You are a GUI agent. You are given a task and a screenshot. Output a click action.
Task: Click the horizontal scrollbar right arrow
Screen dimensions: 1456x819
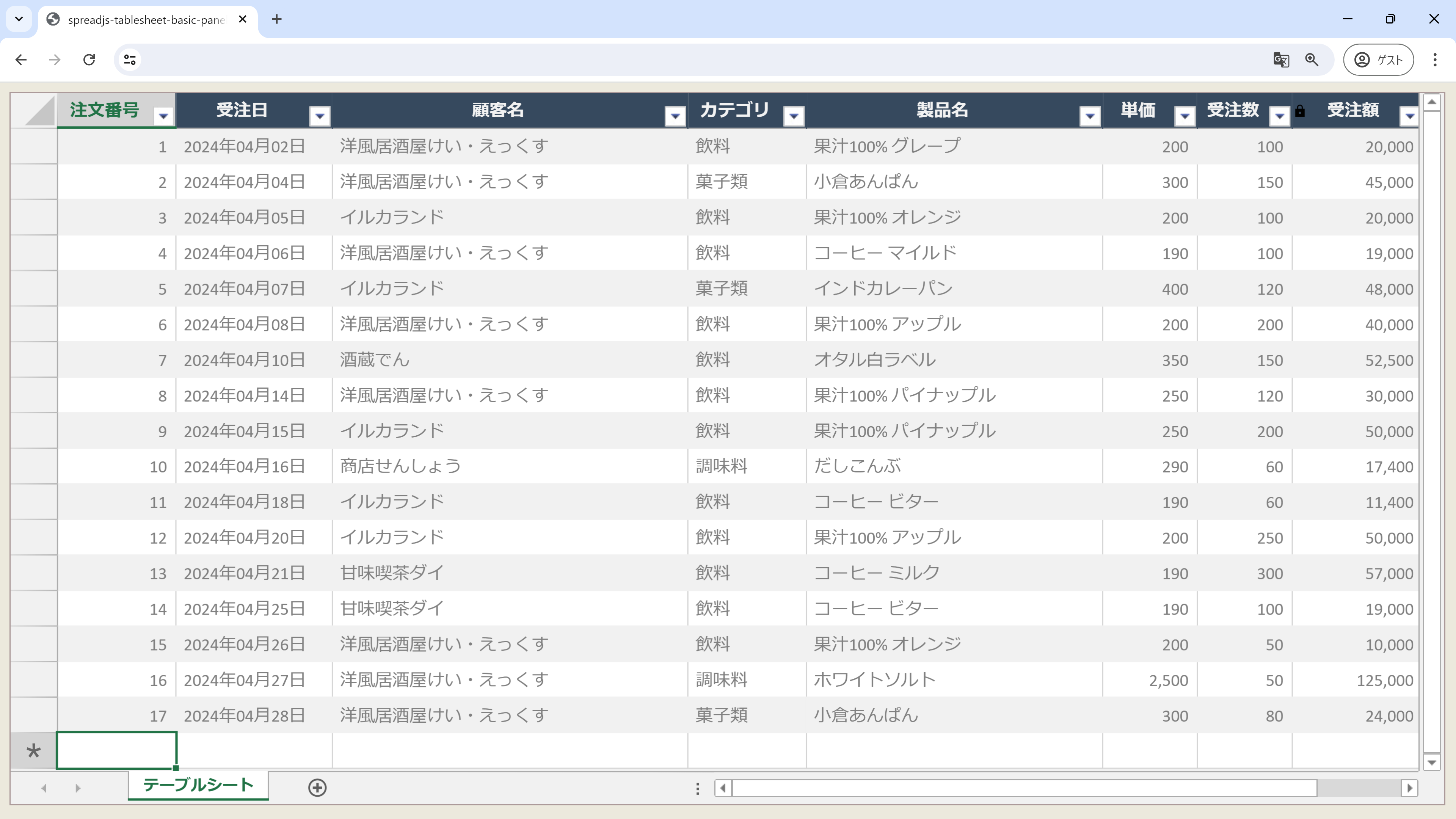(1409, 788)
